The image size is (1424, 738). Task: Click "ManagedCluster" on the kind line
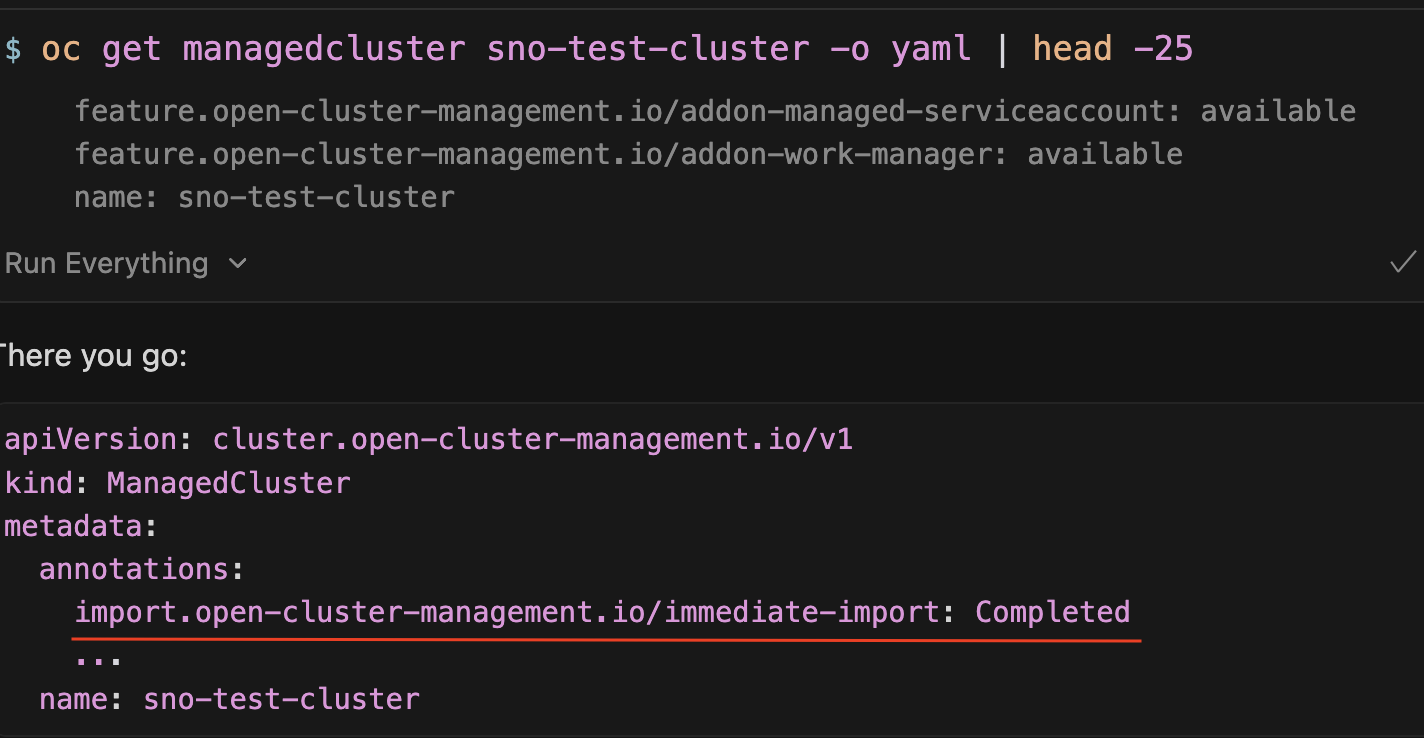tap(228, 483)
